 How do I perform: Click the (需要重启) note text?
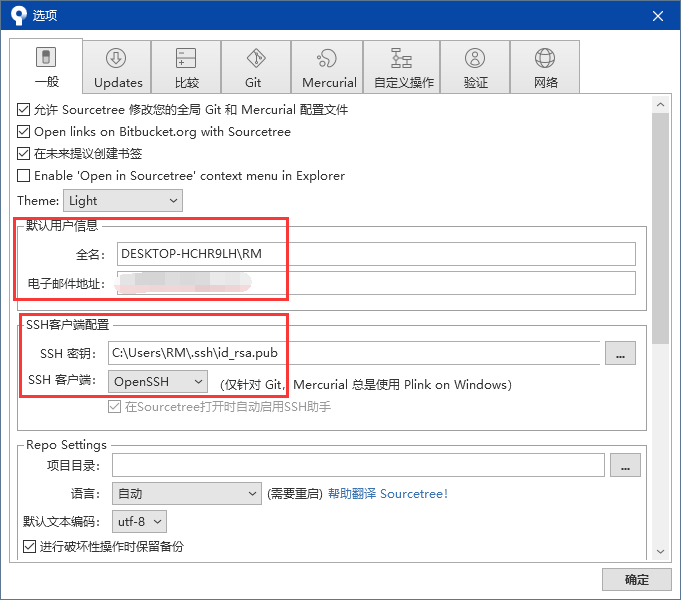coord(295,494)
